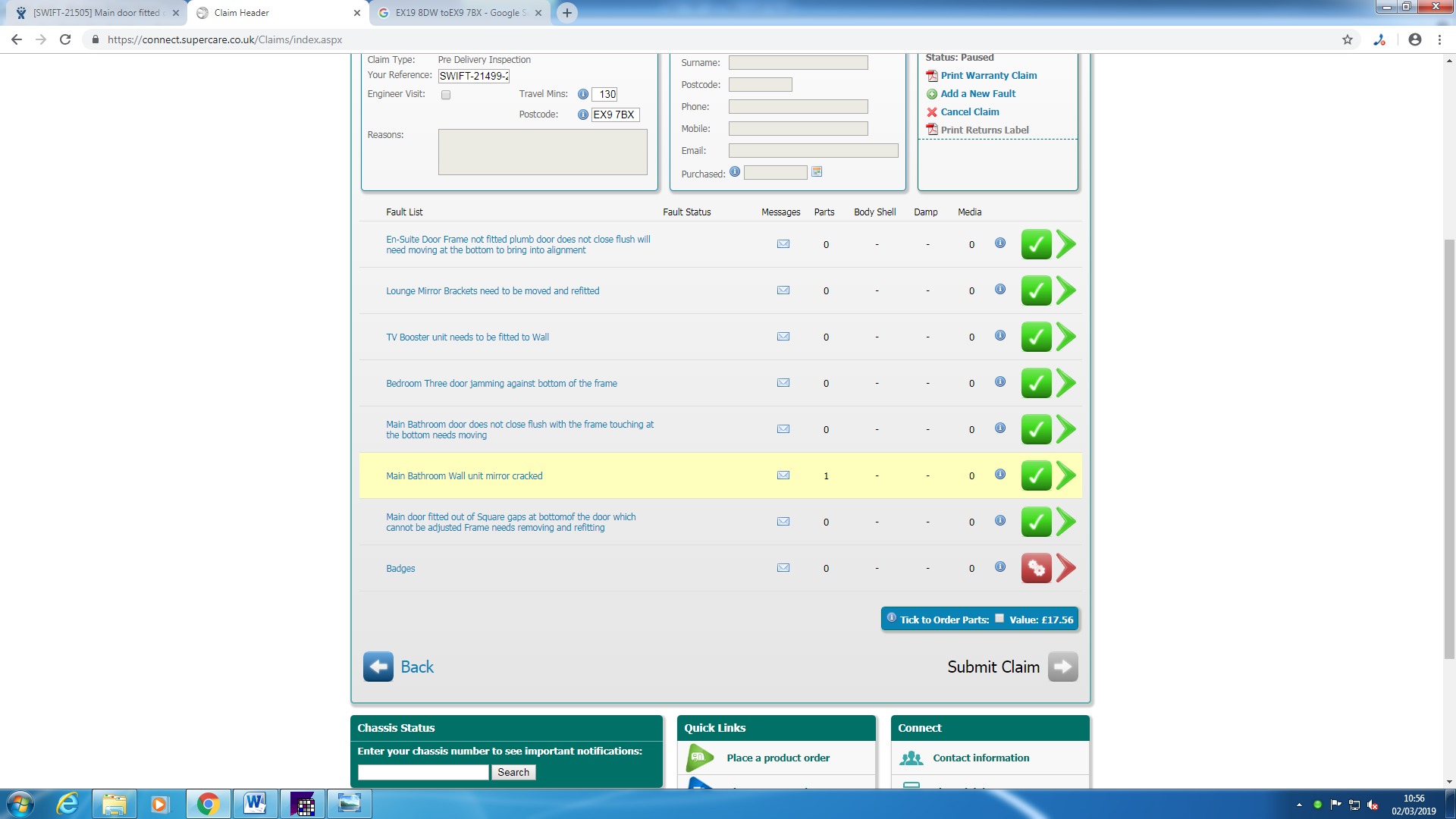1456x819 pixels.
Task: Switch to SWIFT-21505 Main door browser tab
Action: point(96,13)
